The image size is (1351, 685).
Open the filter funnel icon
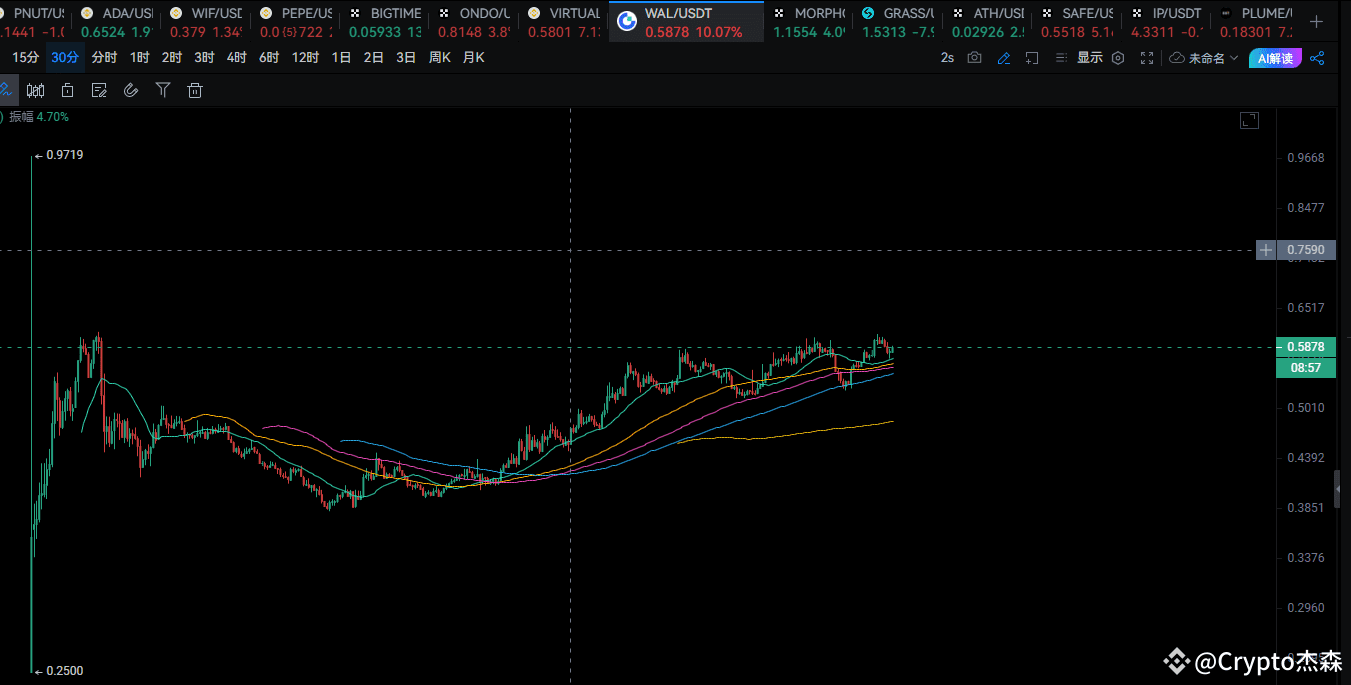pos(163,90)
